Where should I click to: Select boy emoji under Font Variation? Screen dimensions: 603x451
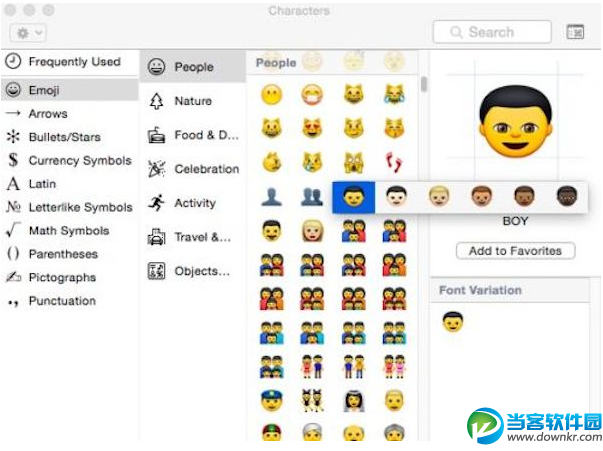tap(453, 321)
